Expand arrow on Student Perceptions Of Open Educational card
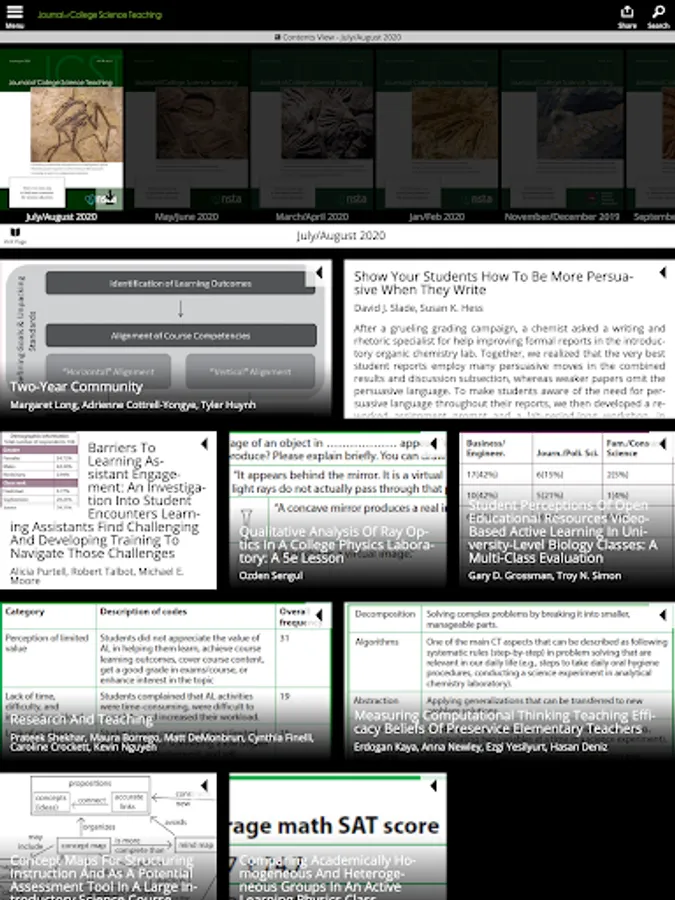This screenshot has width=675, height=900. click(x=663, y=444)
